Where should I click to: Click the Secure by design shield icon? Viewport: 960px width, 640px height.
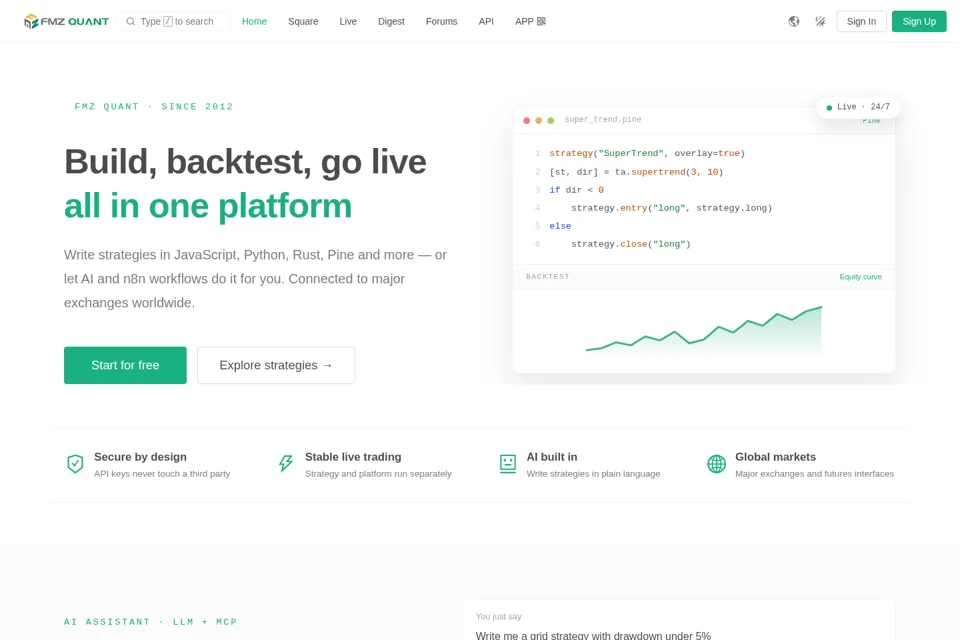tap(75, 464)
